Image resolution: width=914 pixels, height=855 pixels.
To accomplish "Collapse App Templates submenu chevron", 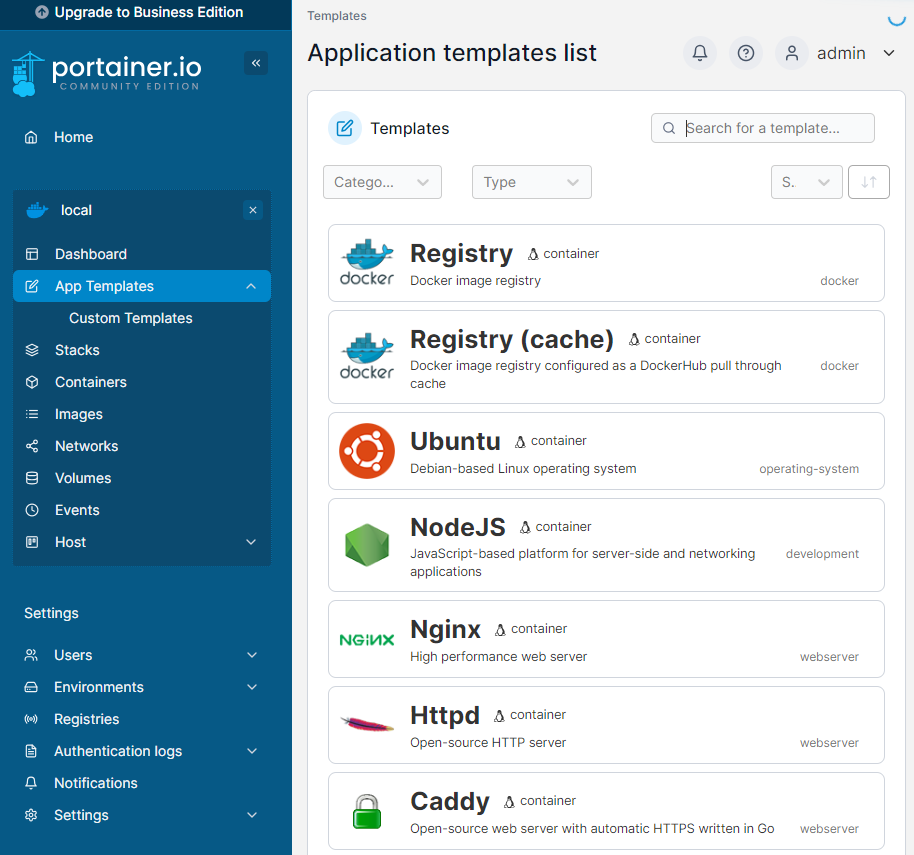I will coord(251,286).
